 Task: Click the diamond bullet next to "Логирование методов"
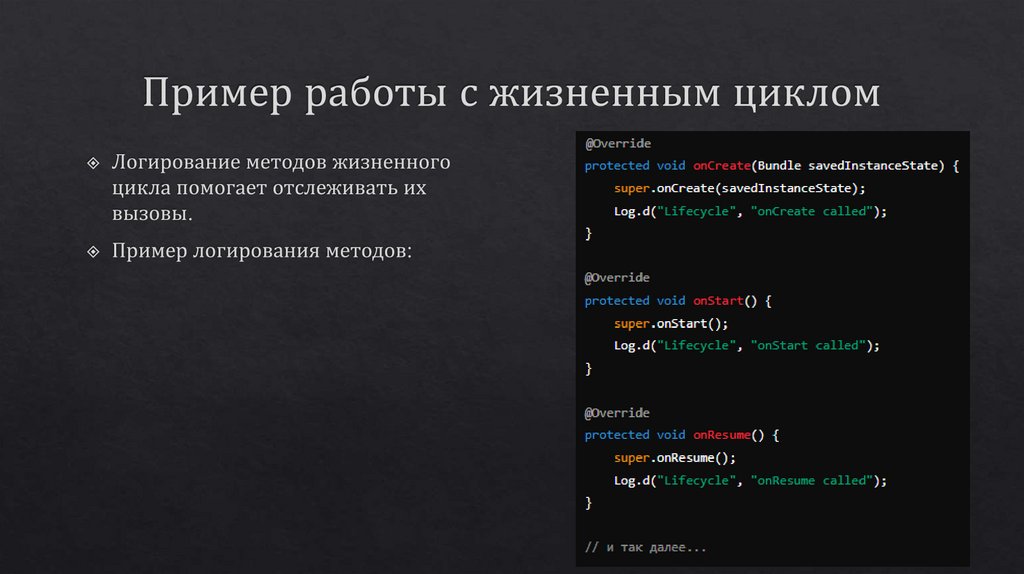click(93, 163)
